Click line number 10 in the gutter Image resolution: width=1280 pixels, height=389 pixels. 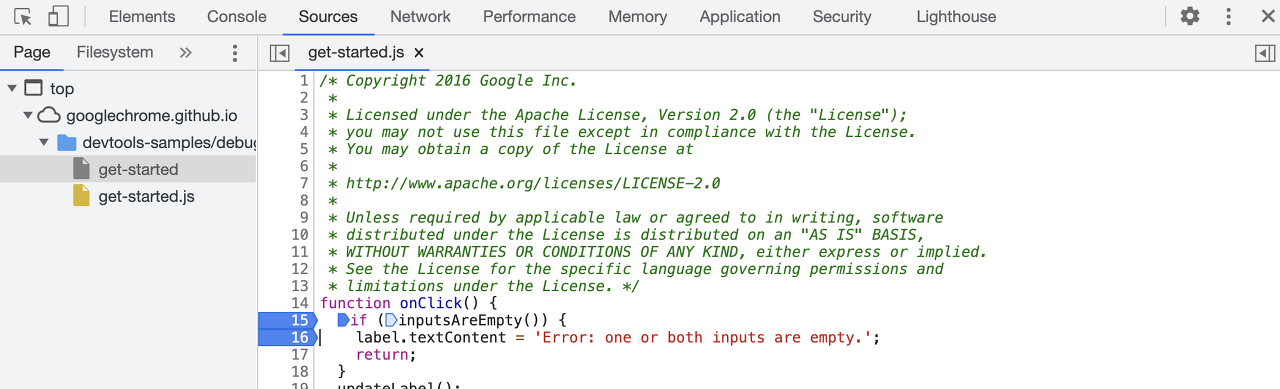click(x=299, y=235)
